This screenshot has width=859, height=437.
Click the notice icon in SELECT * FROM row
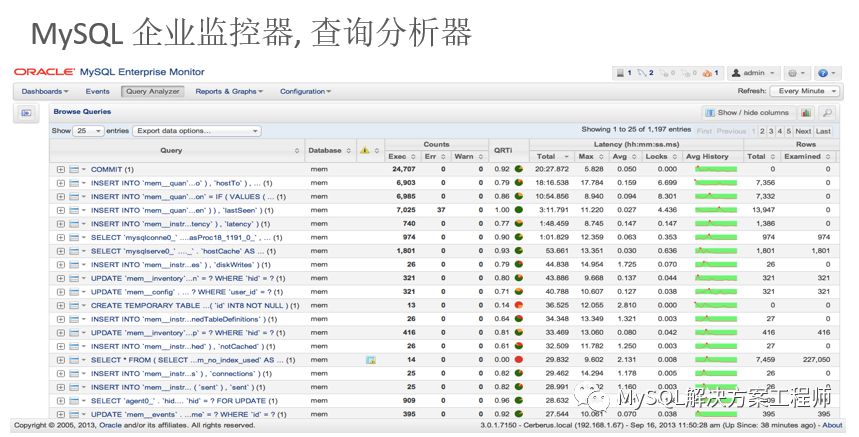tap(371, 360)
